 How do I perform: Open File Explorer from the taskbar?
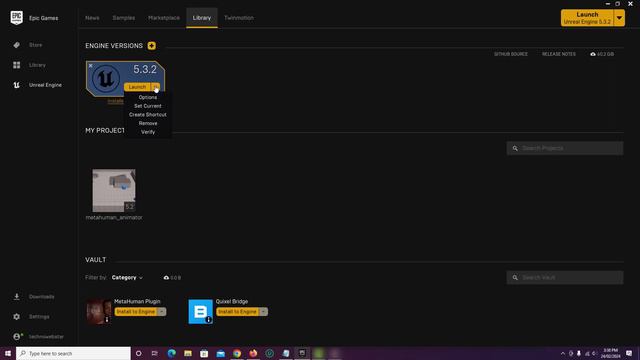(x=188, y=353)
